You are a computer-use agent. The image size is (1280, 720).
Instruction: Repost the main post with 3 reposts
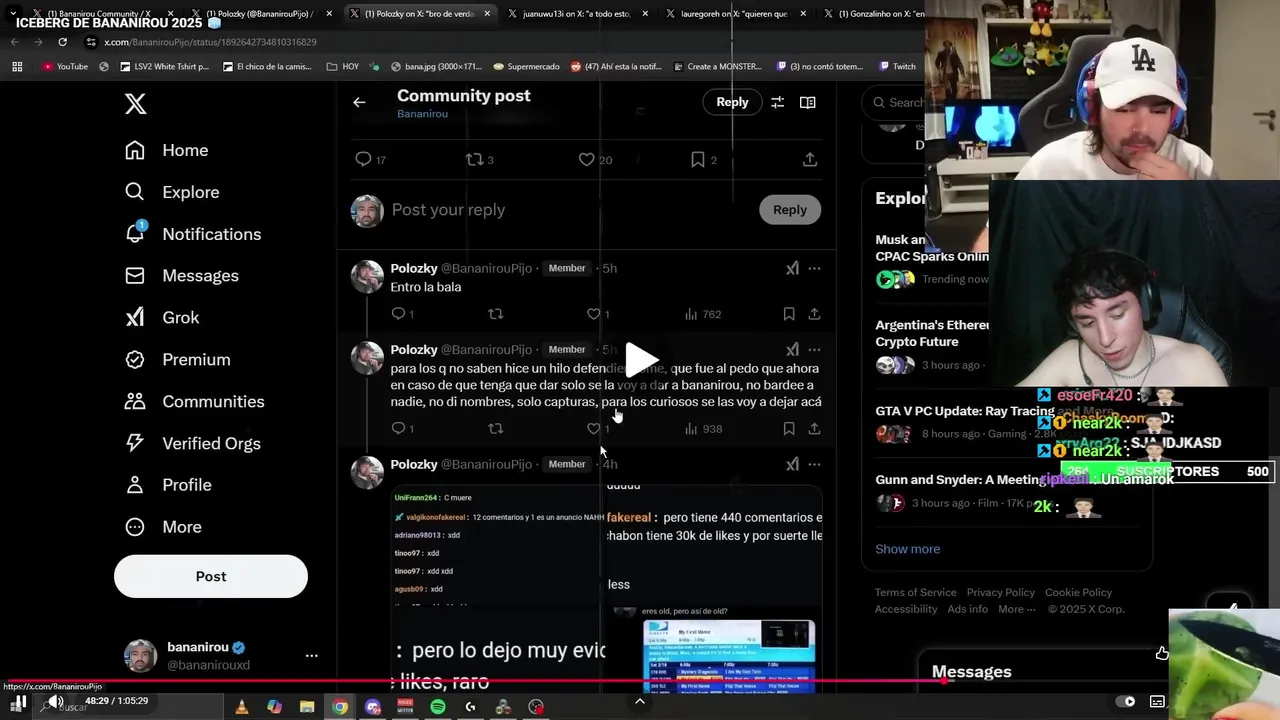(x=475, y=159)
